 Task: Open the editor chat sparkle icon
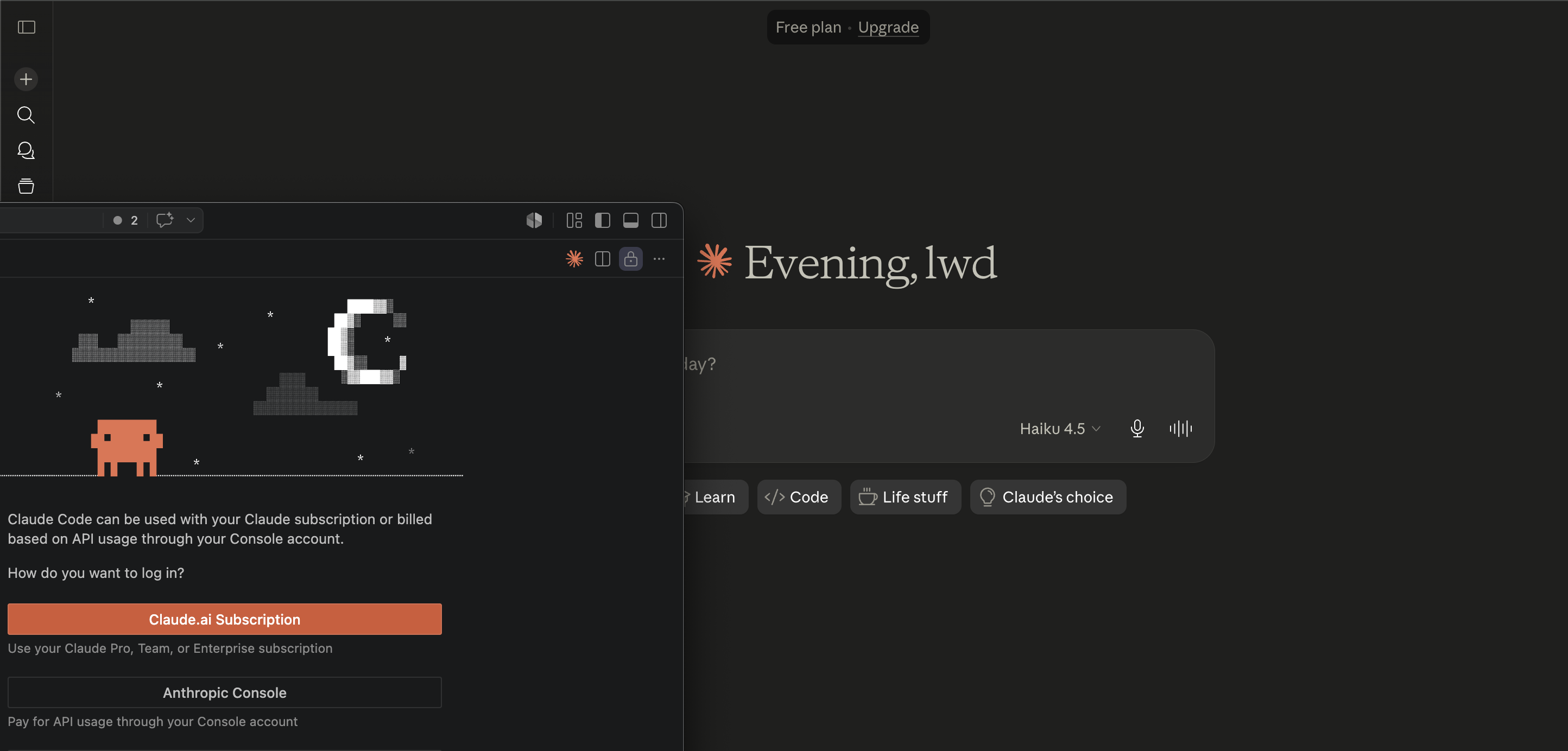tap(165, 220)
